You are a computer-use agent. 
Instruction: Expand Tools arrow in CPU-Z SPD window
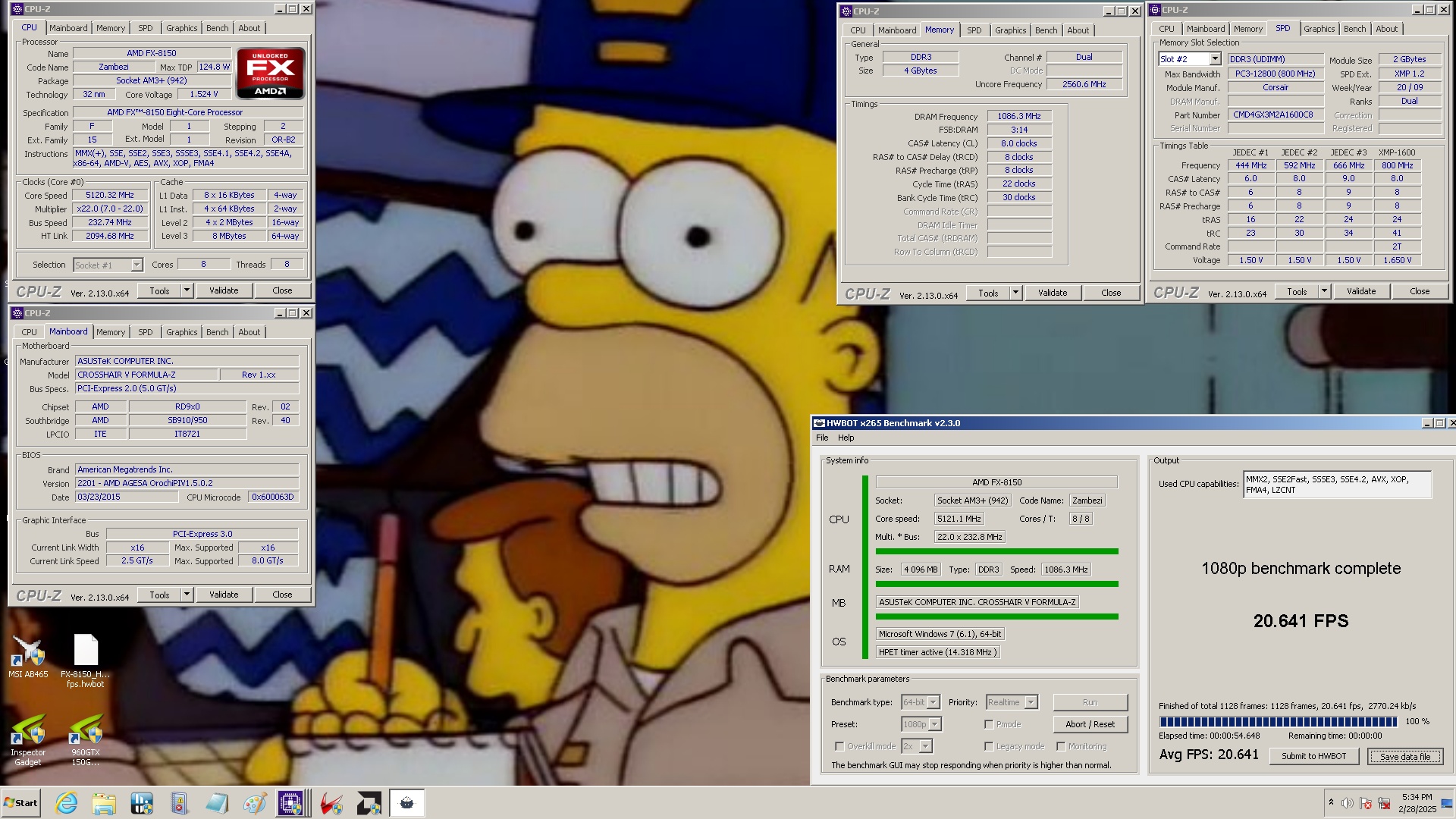tap(1324, 291)
